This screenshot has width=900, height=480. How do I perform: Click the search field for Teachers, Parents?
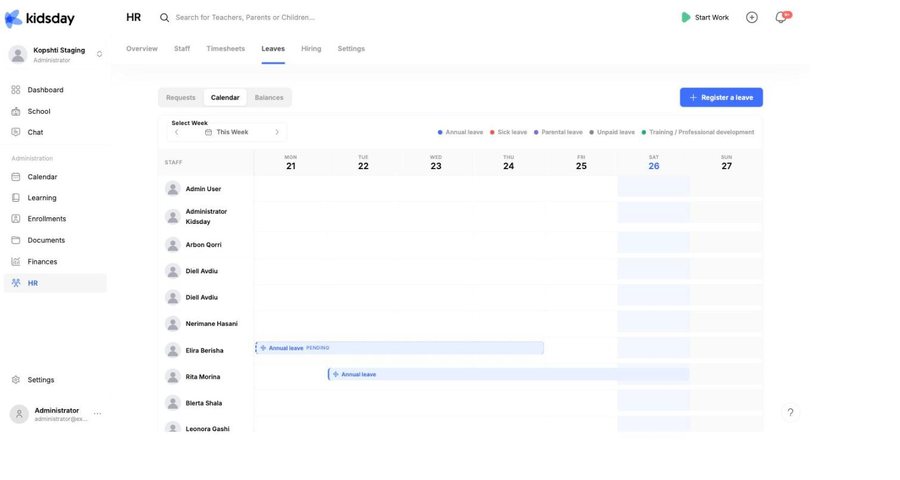[245, 17]
